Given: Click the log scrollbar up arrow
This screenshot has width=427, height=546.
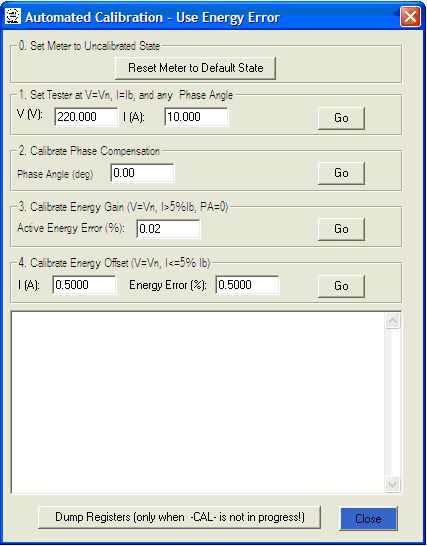Looking at the screenshot, I should [393, 321].
